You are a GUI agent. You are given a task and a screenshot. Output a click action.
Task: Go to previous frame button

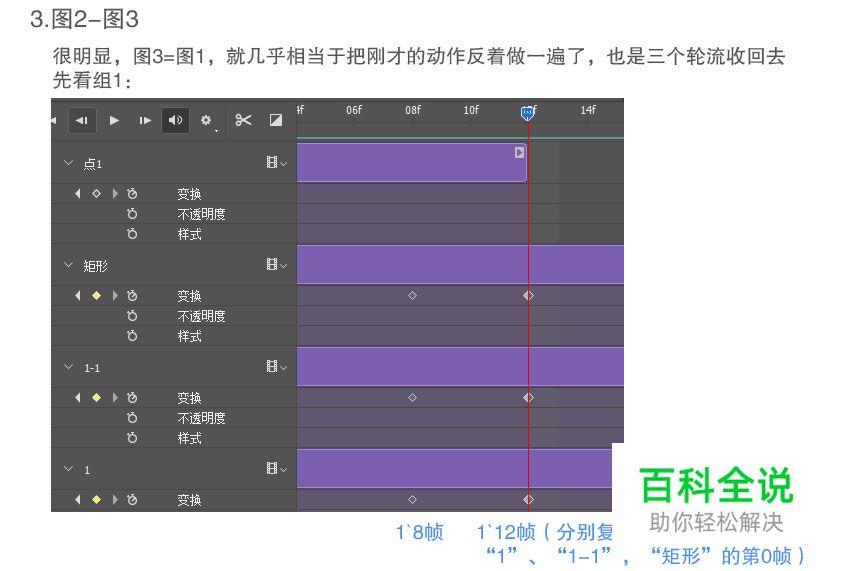[x=82, y=120]
